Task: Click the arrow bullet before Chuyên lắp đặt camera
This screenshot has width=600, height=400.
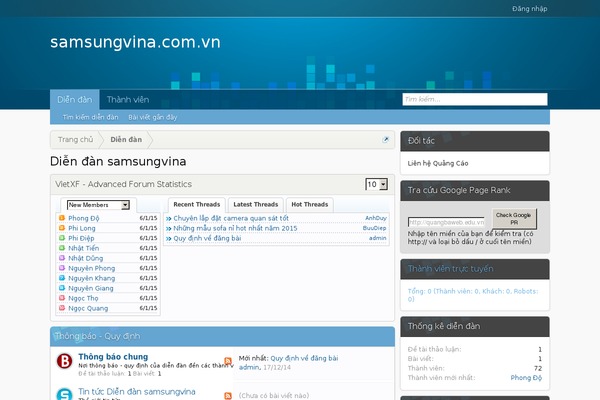Action: (168, 218)
